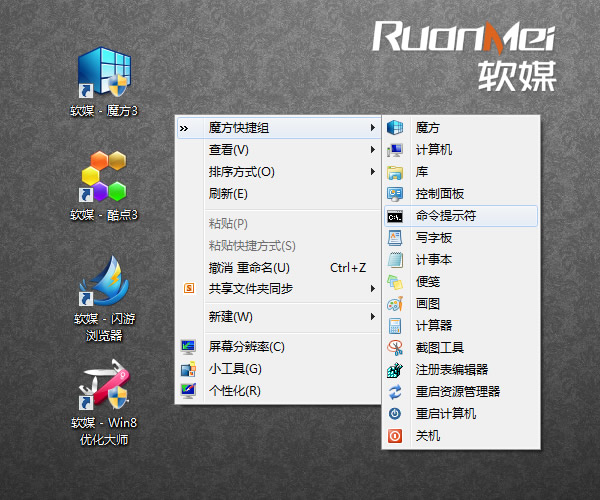Click the 画图 paint palette icon
Viewport: 600px width, 500px height.
395,304
